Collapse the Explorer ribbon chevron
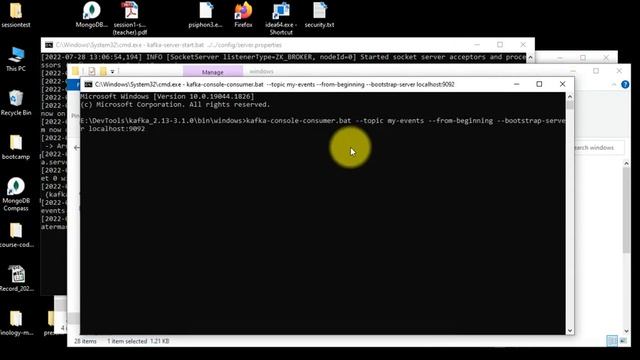The width and height of the screenshot is (640, 360). (614, 84)
